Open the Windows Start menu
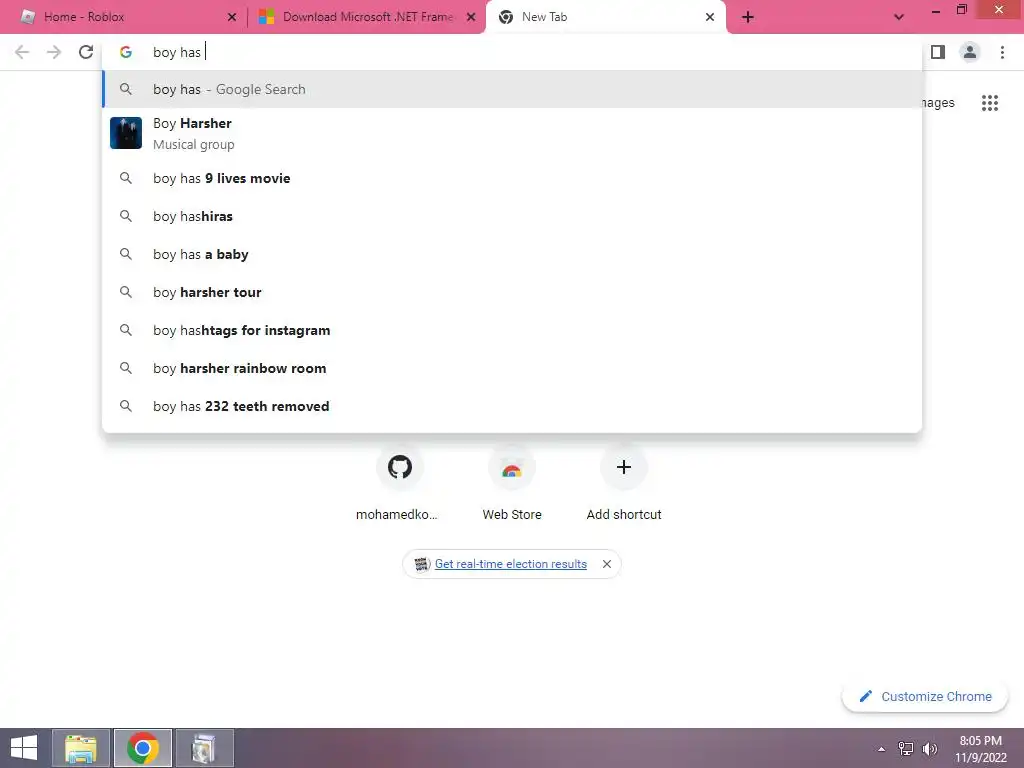 [24, 748]
